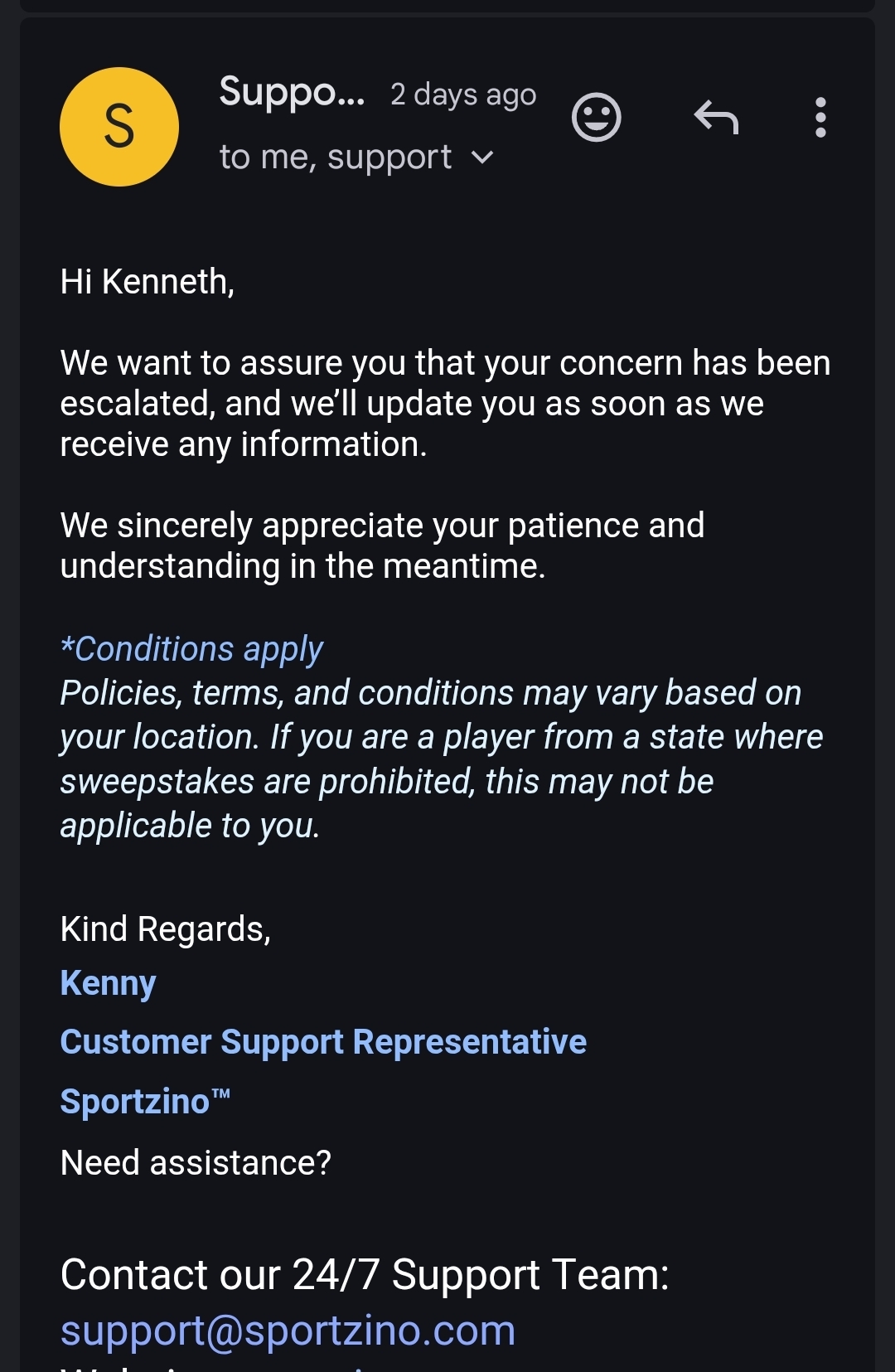Select the truncated "Suppo..." sender name
The height and width of the screenshot is (1372, 895).
pyautogui.click(x=292, y=92)
